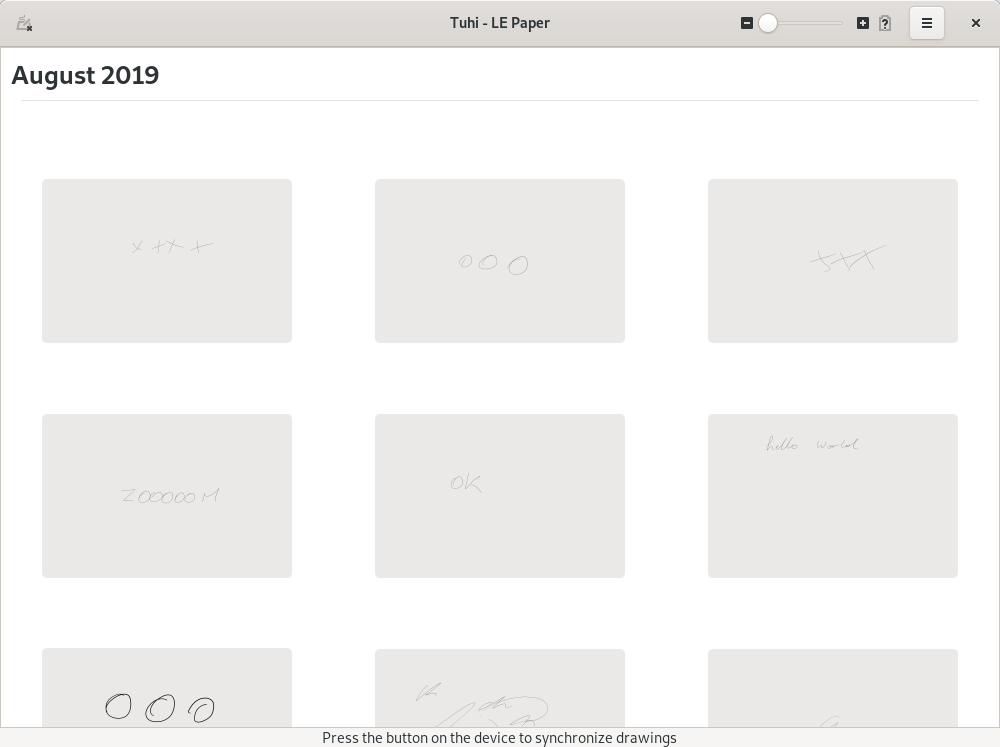Open the drawing with three bold circles
1000x747 pixels.
[x=167, y=688]
